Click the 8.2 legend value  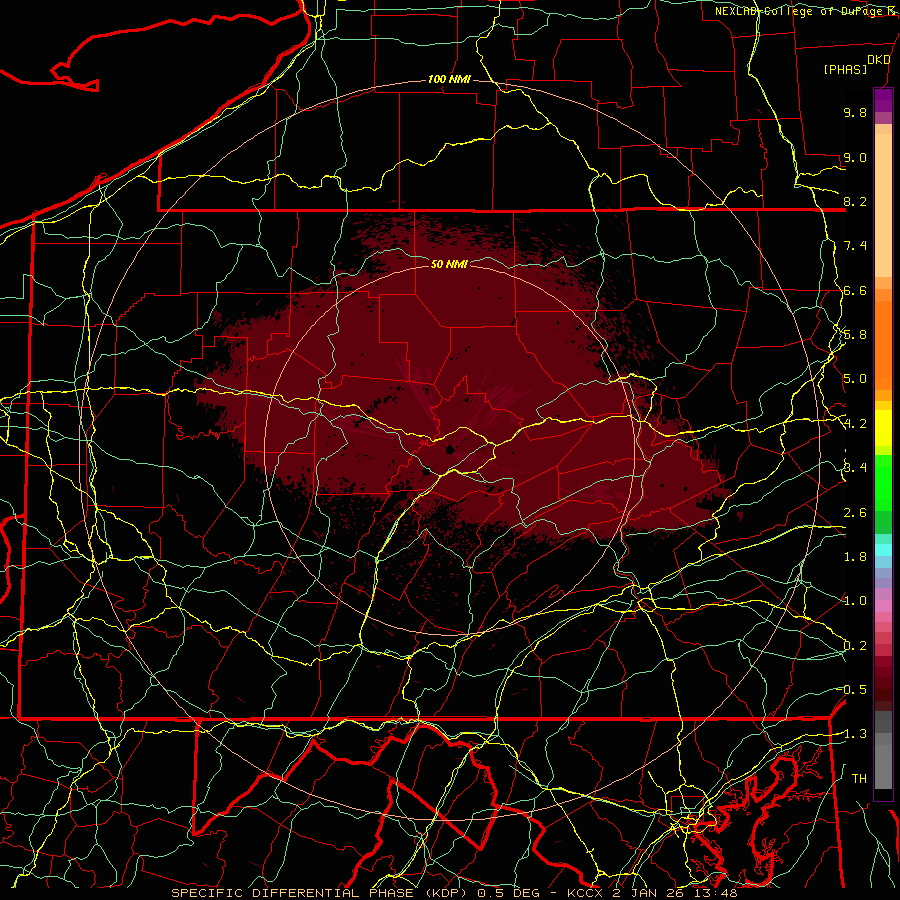[855, 201]
